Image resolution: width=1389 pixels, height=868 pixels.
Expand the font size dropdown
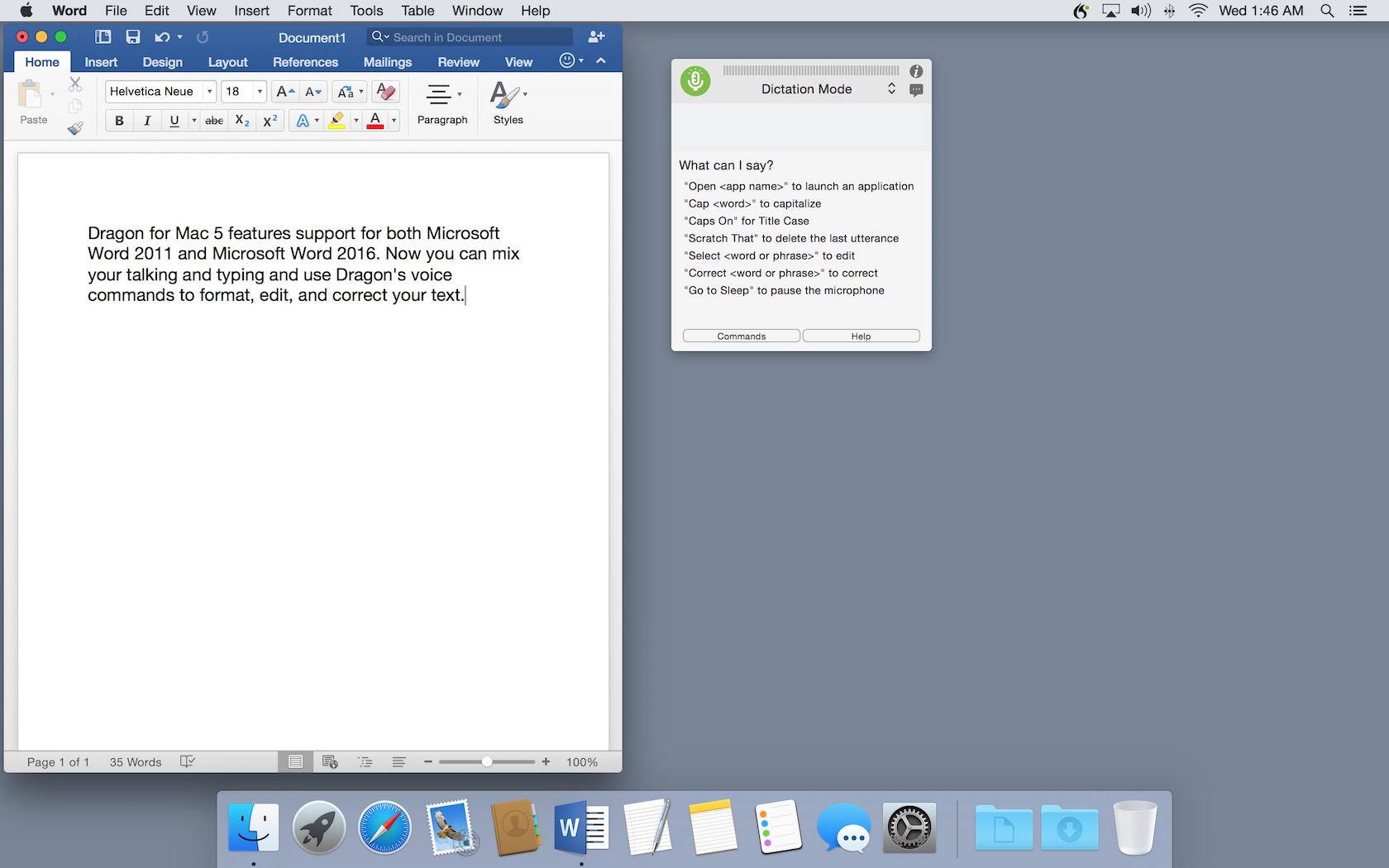pyautogui.click(x=260, y=92)
